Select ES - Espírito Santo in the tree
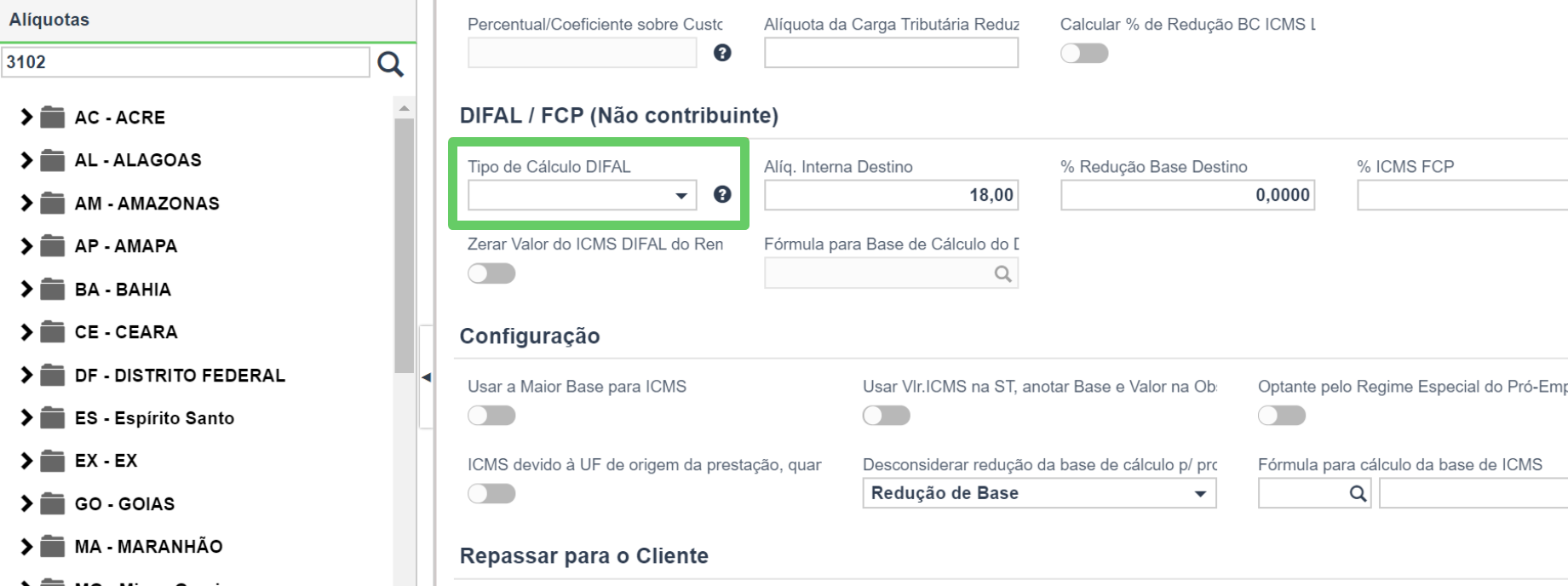Viewport: 1568px width, 586px height. pyautogui.click(x=154, y=418)
